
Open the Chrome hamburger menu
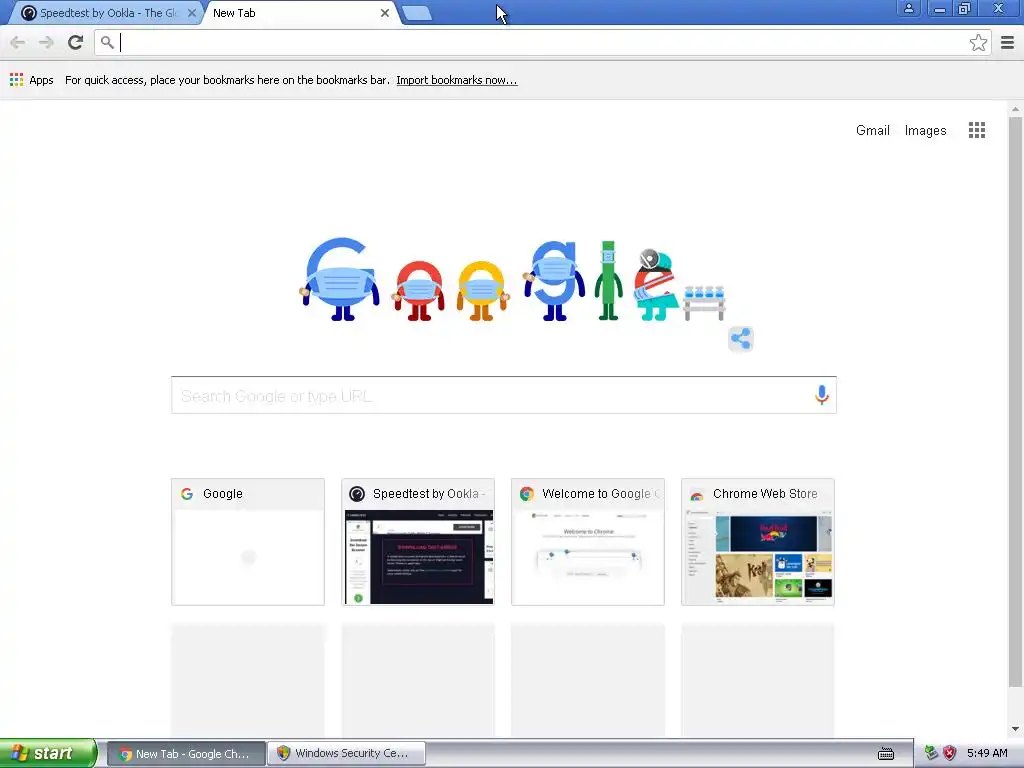[1008, 43]
